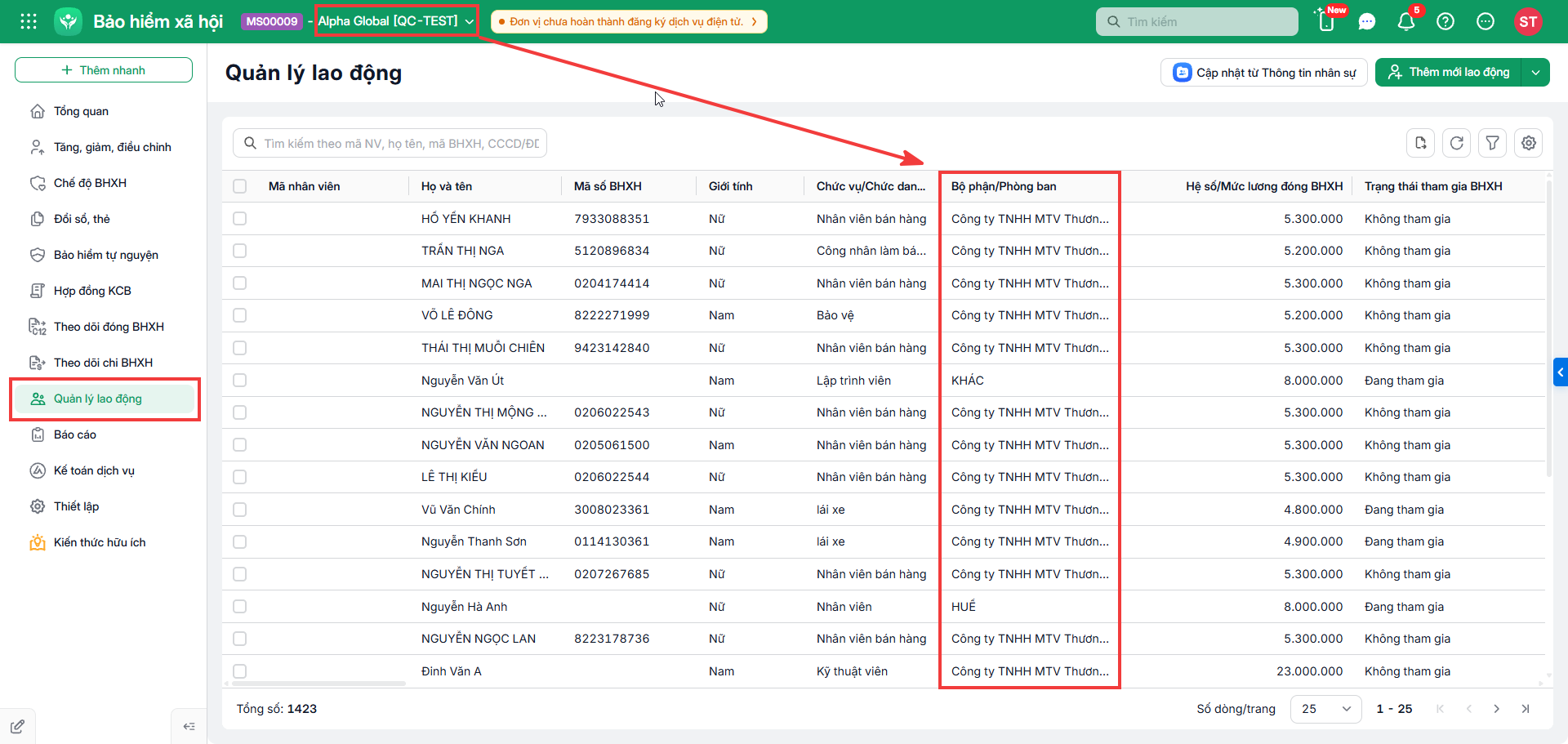Open Bảo hiểm tự nguyện menu
This screenshot has width=1568, height=744.
pyautogui.click(x=104, y=255)
